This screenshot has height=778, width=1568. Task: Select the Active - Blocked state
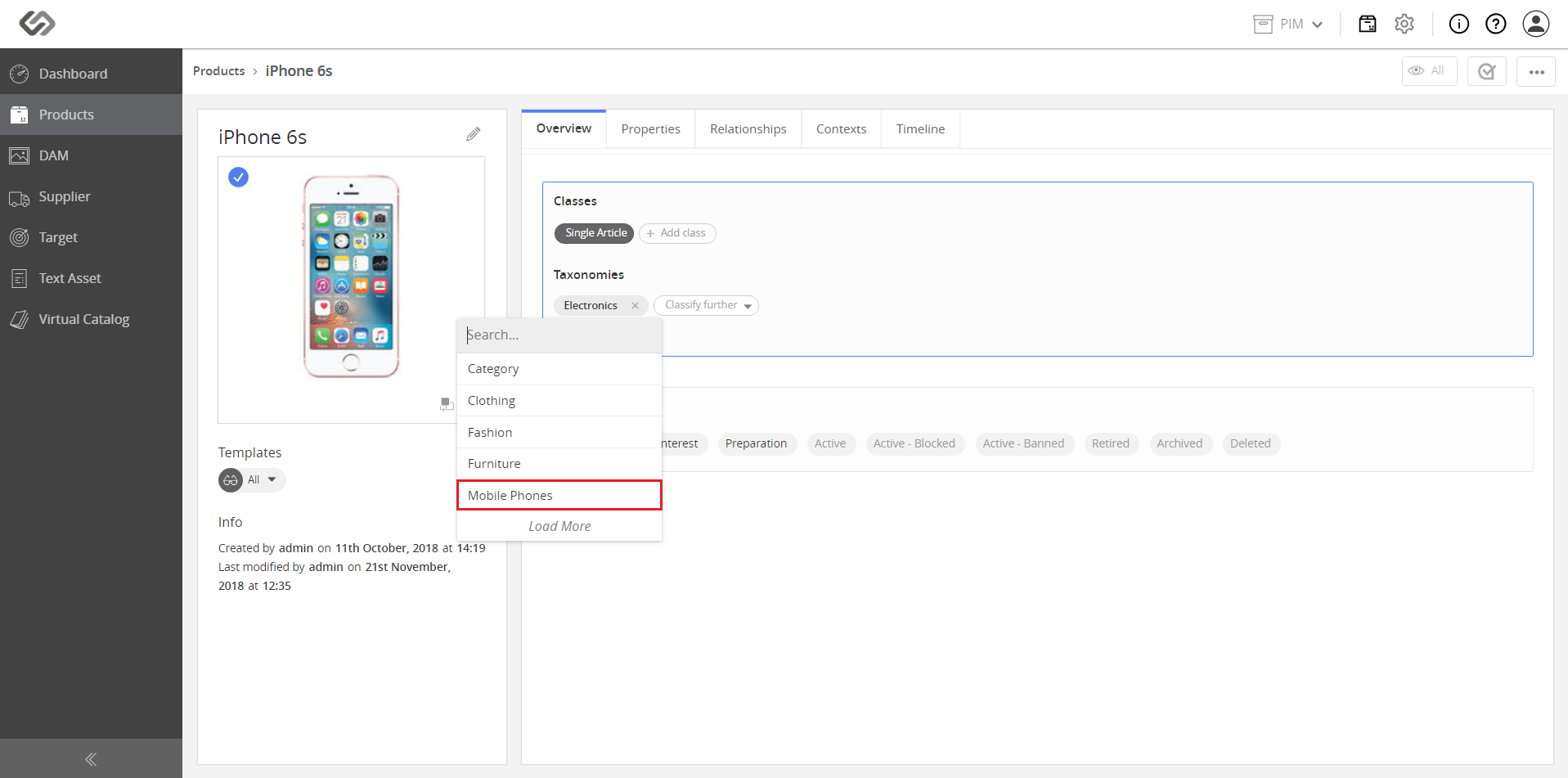(x=914, y=443)
